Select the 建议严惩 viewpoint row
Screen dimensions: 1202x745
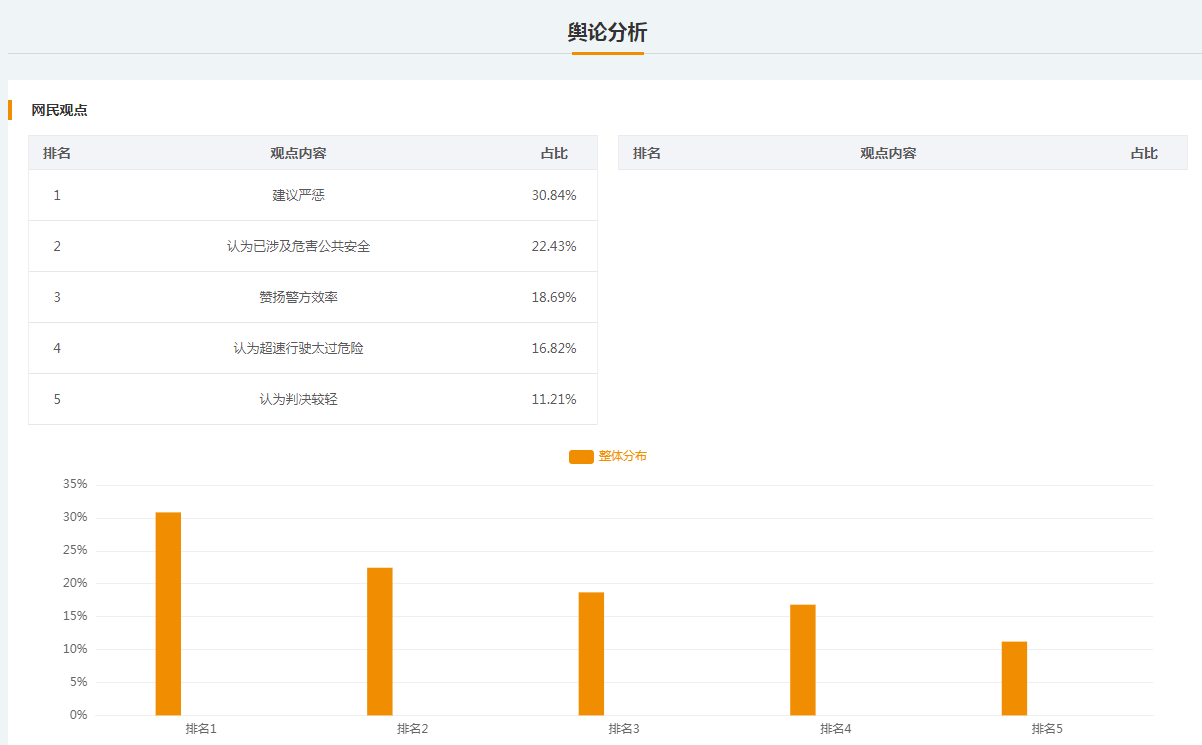click(x=313, y=195)
